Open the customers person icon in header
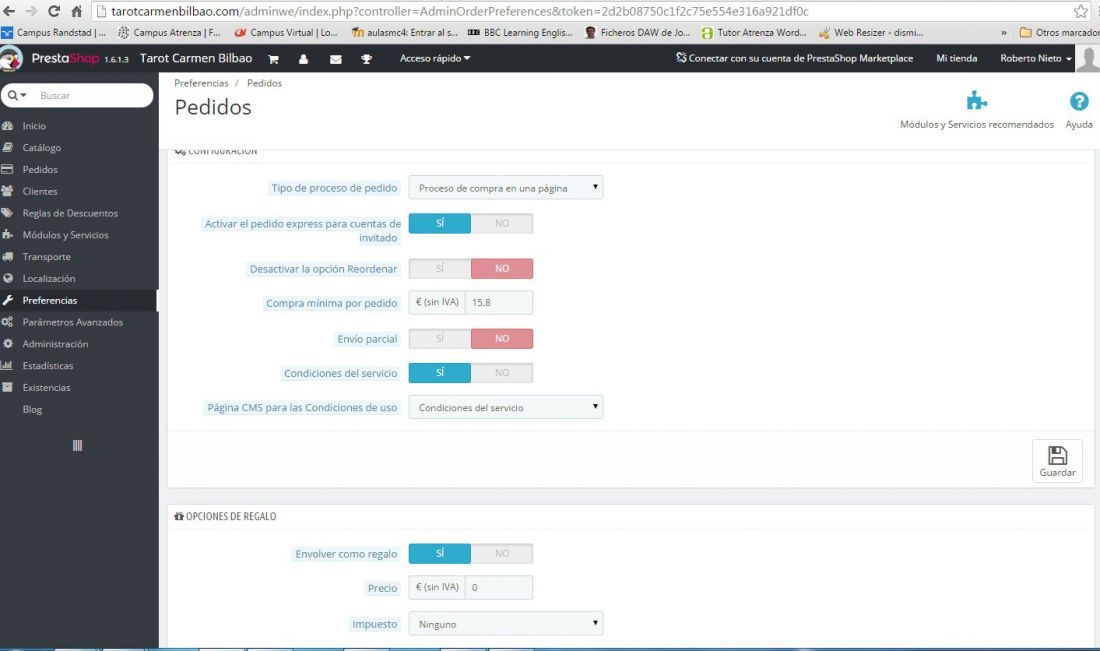 (303, 59)
